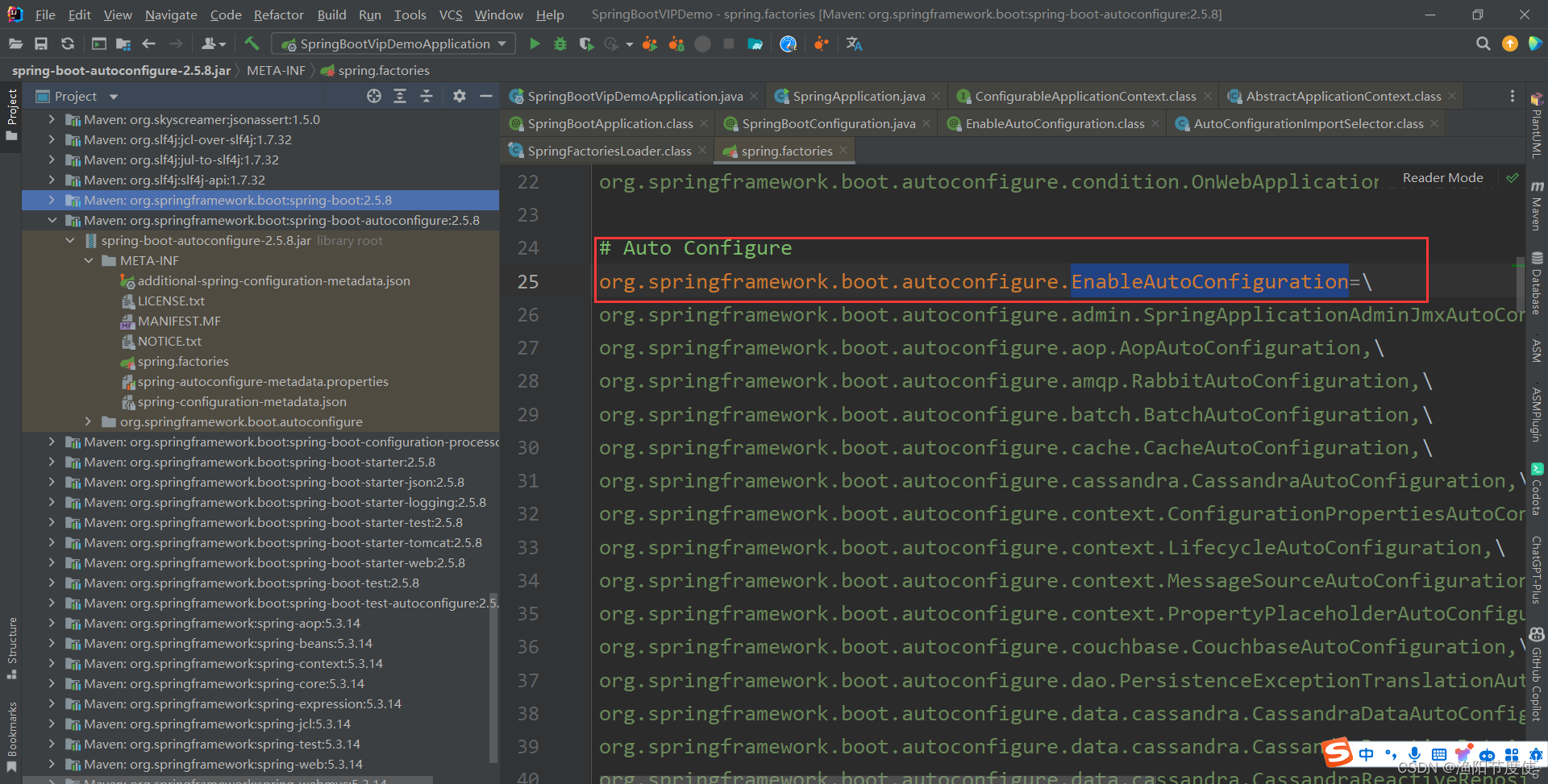The image size is (1548, 784).
Task: Select spring-autoconfigure-metadata.properties file
Action: click(263, 381)
